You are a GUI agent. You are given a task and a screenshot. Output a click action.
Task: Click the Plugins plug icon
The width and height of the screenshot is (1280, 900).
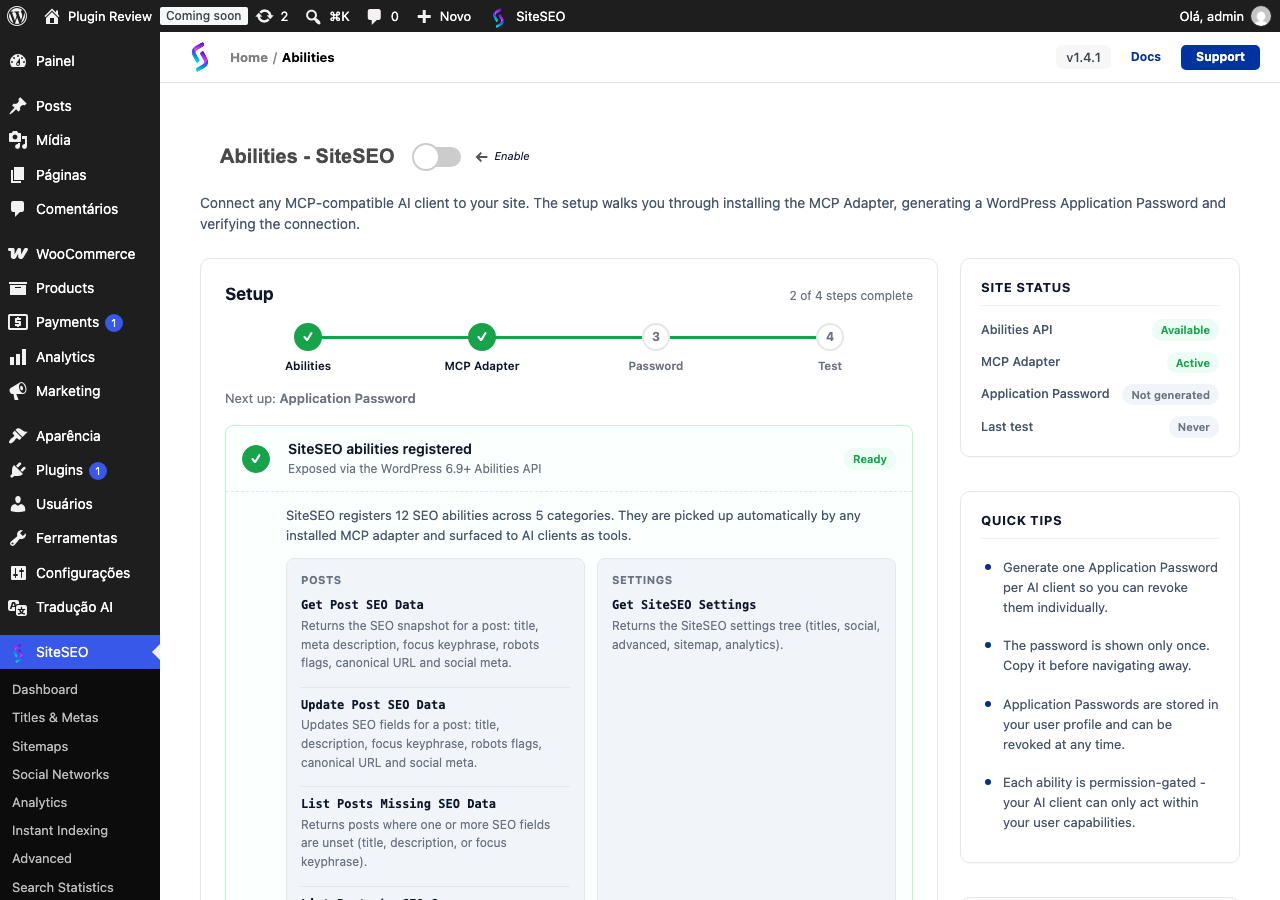(x=18, y=470)
